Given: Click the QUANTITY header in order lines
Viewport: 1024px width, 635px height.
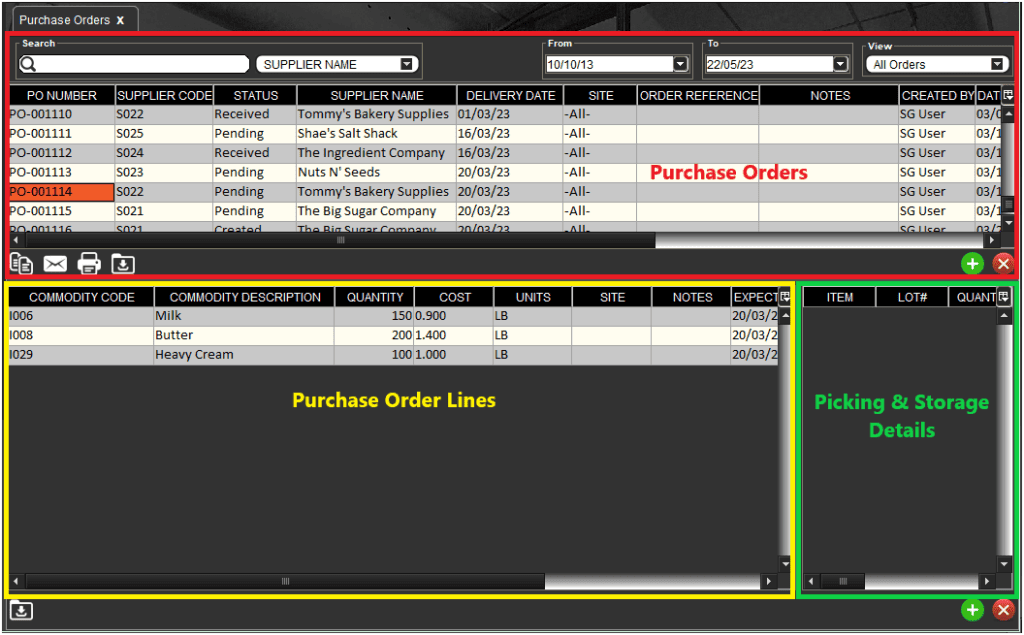Looking at the screenshot, I should tap(375, 297).
